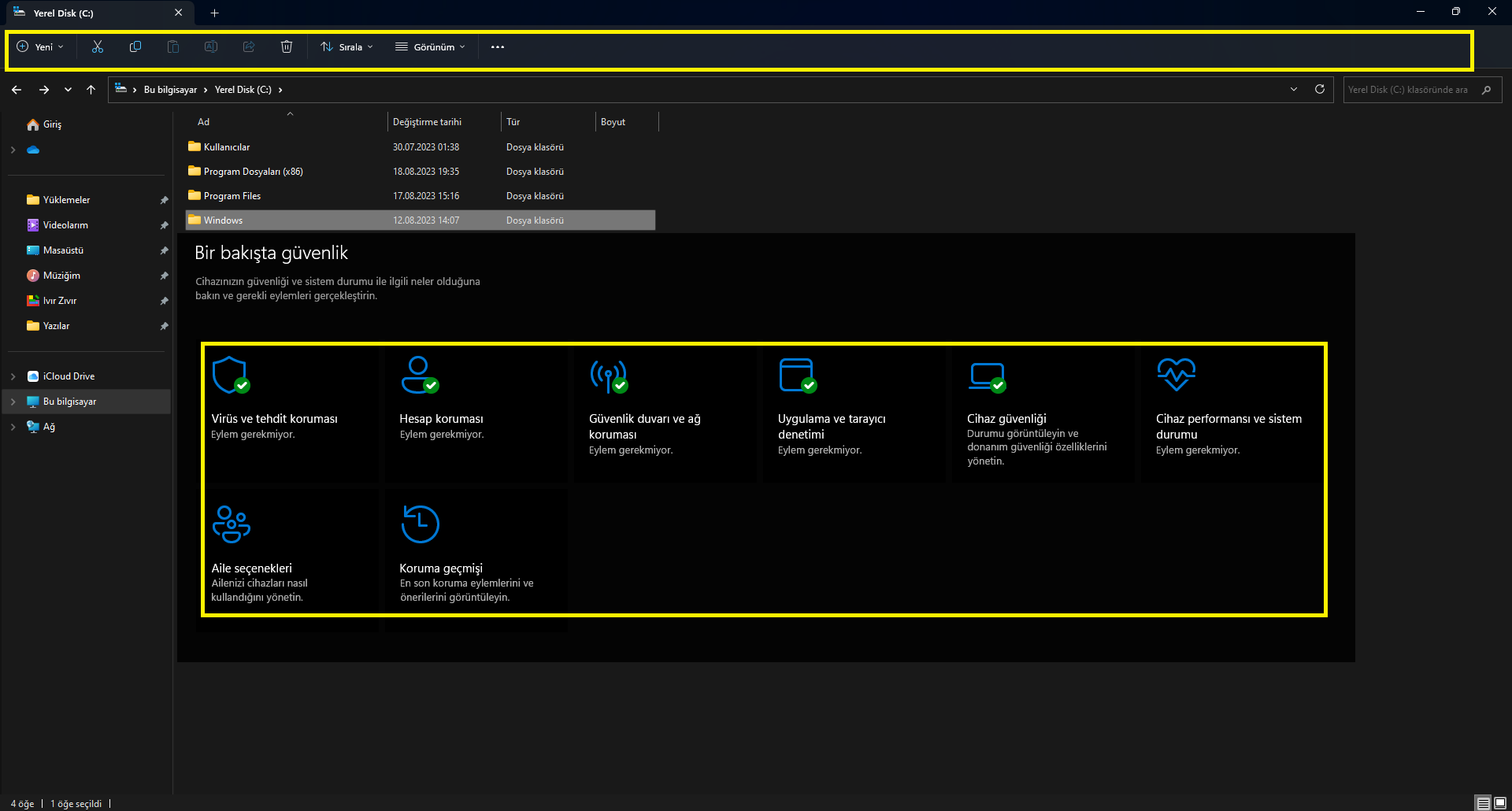
Task: Go forward with the right arrow button
Action: tap(44, 90)
